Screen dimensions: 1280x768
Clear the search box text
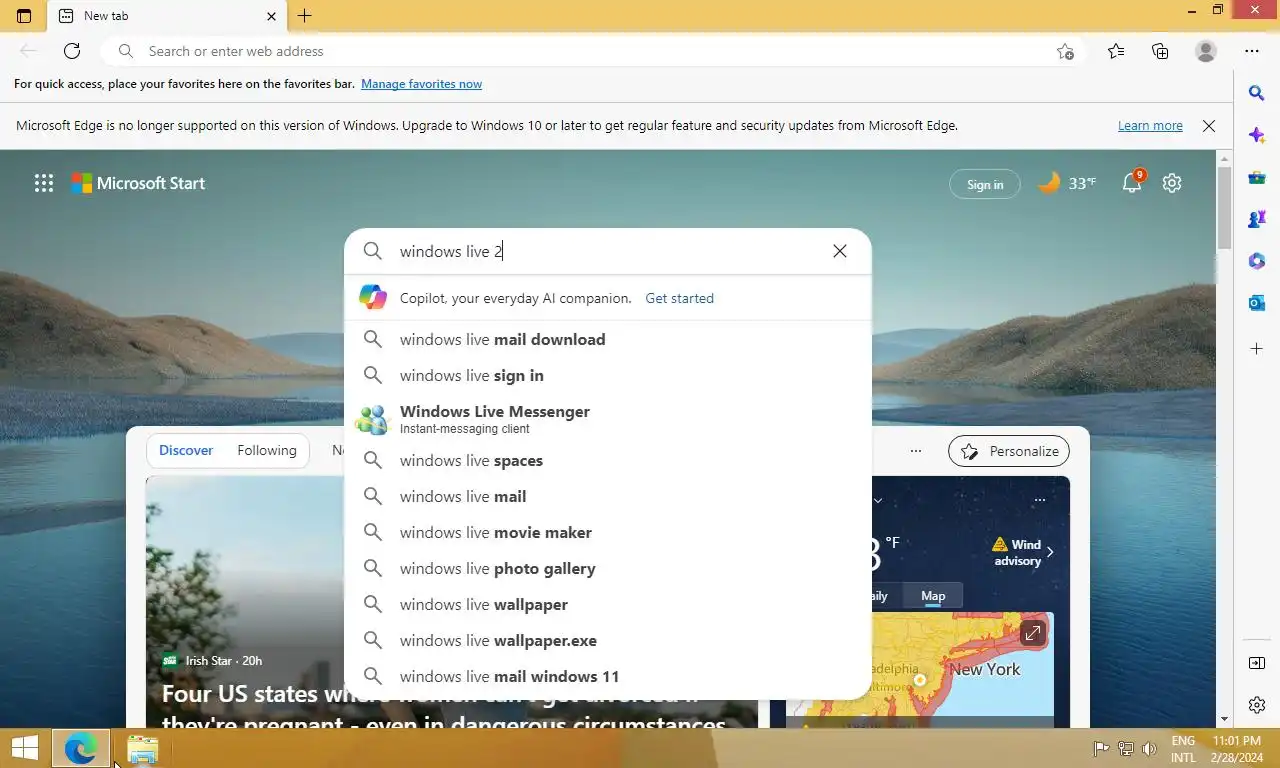point(840,251)
